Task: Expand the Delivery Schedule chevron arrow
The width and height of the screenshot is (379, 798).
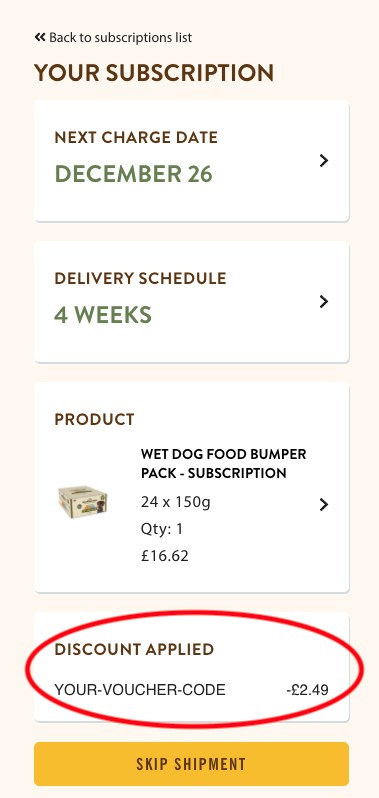Action: (x=324, y=302)
